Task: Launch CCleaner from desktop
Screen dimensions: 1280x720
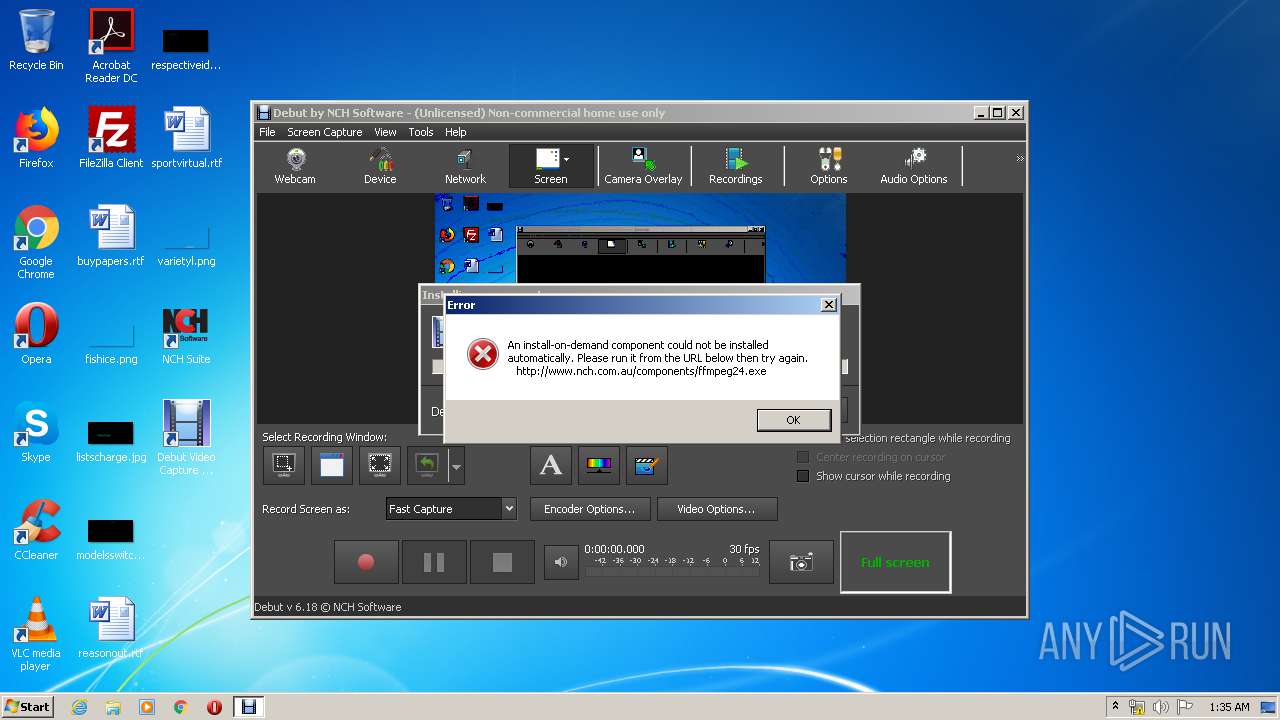Action: (x=36, y=530)
